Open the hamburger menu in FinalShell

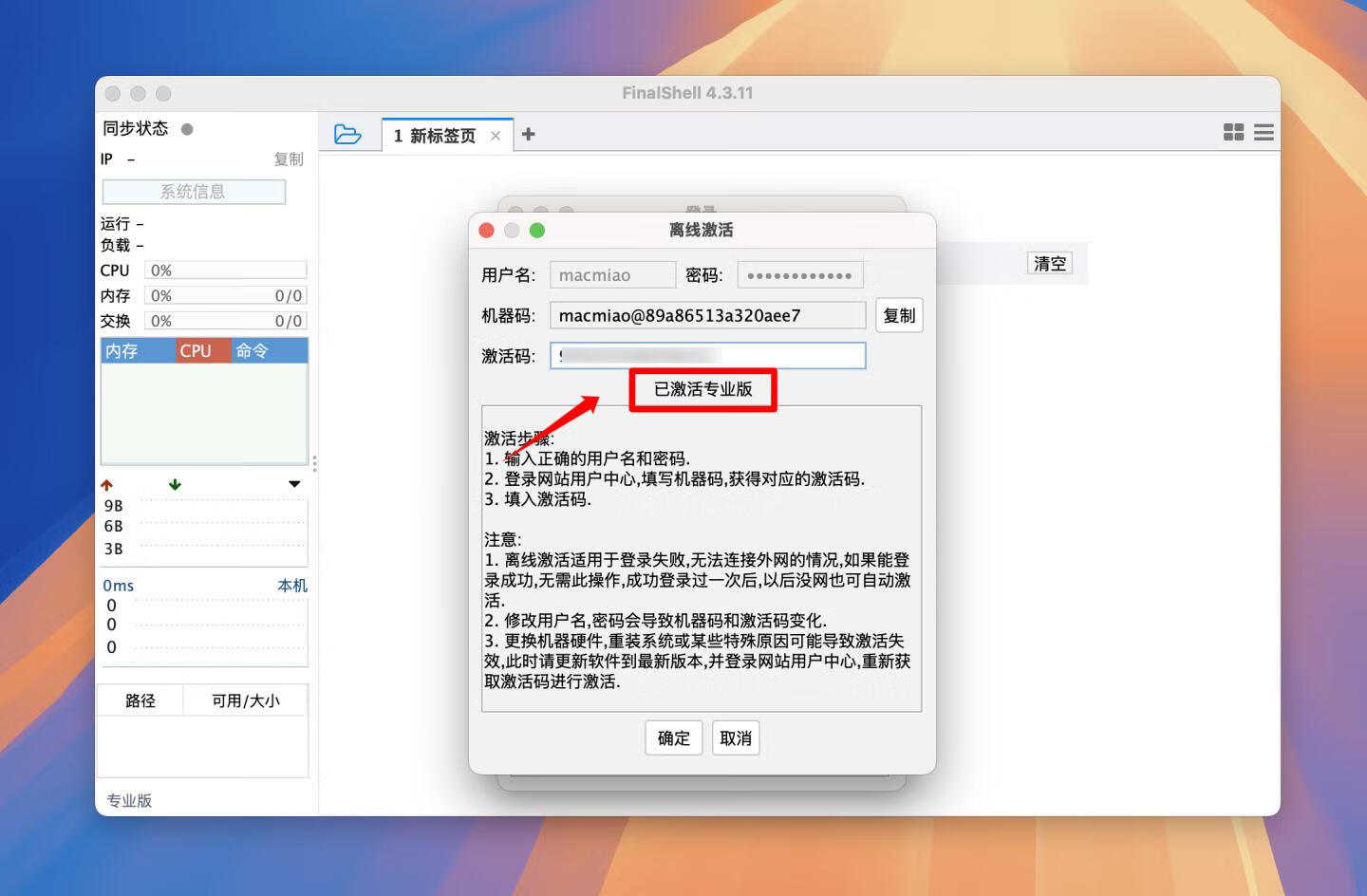[x=1264, y=133]
